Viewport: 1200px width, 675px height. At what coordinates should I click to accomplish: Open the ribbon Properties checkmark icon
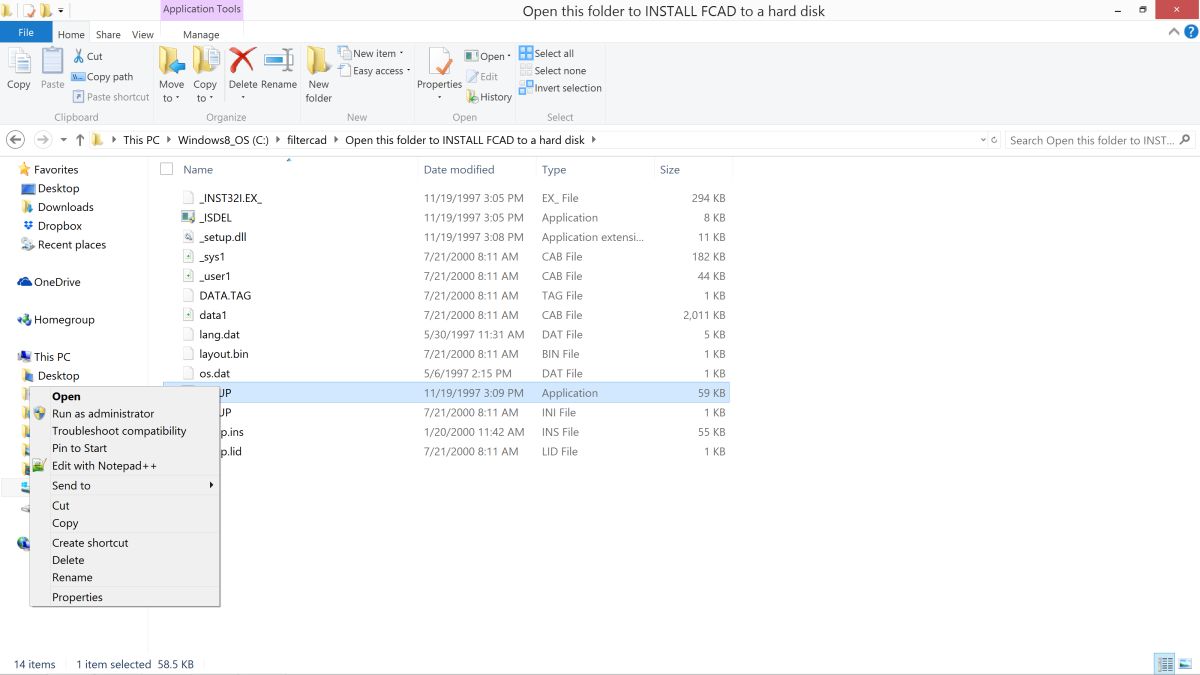pos(439,61)
